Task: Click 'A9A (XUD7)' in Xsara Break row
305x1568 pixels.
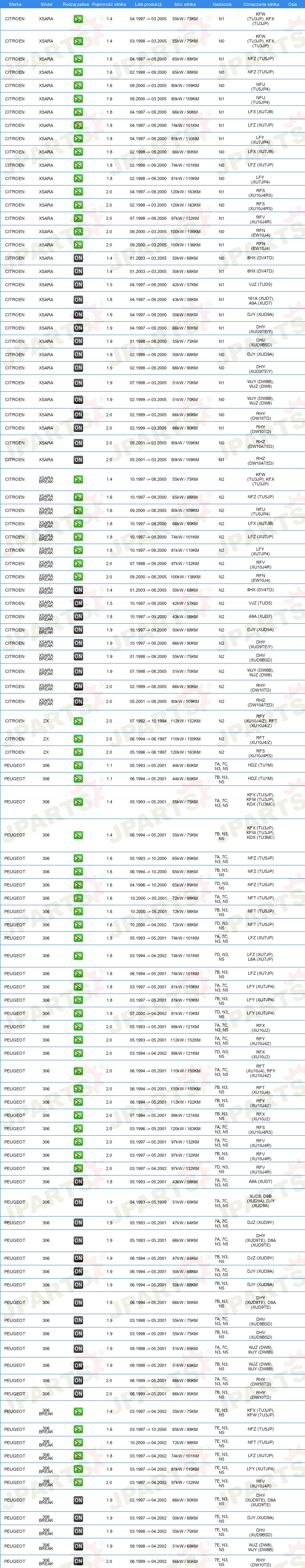Action: coord(261,617)
